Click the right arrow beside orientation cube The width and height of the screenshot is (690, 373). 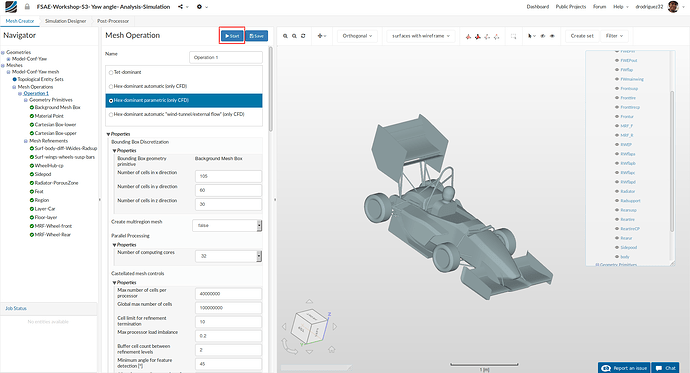pos(334,326)
